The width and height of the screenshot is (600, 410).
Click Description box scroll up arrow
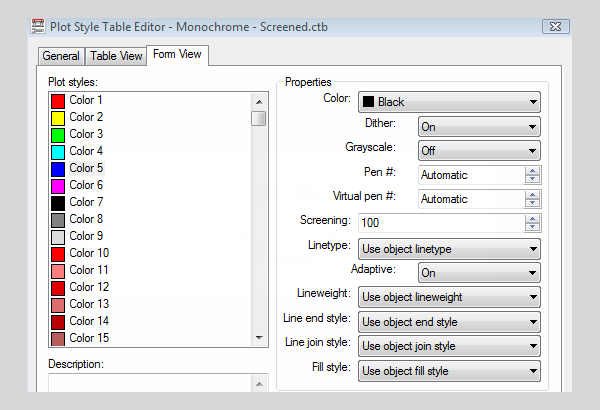pyautogui.click(x=259, y=384)
